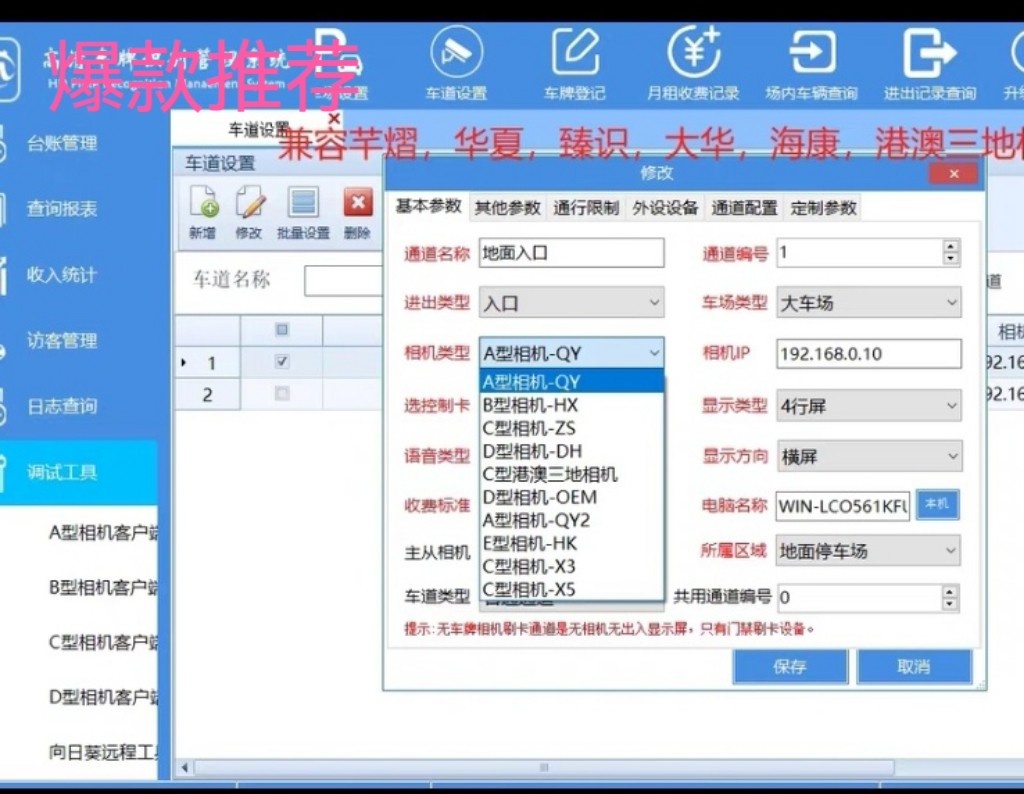Open the 车场类型 dropdown showing 大车场
Screen dimensions: 1024x794
[x=868, y=302]
